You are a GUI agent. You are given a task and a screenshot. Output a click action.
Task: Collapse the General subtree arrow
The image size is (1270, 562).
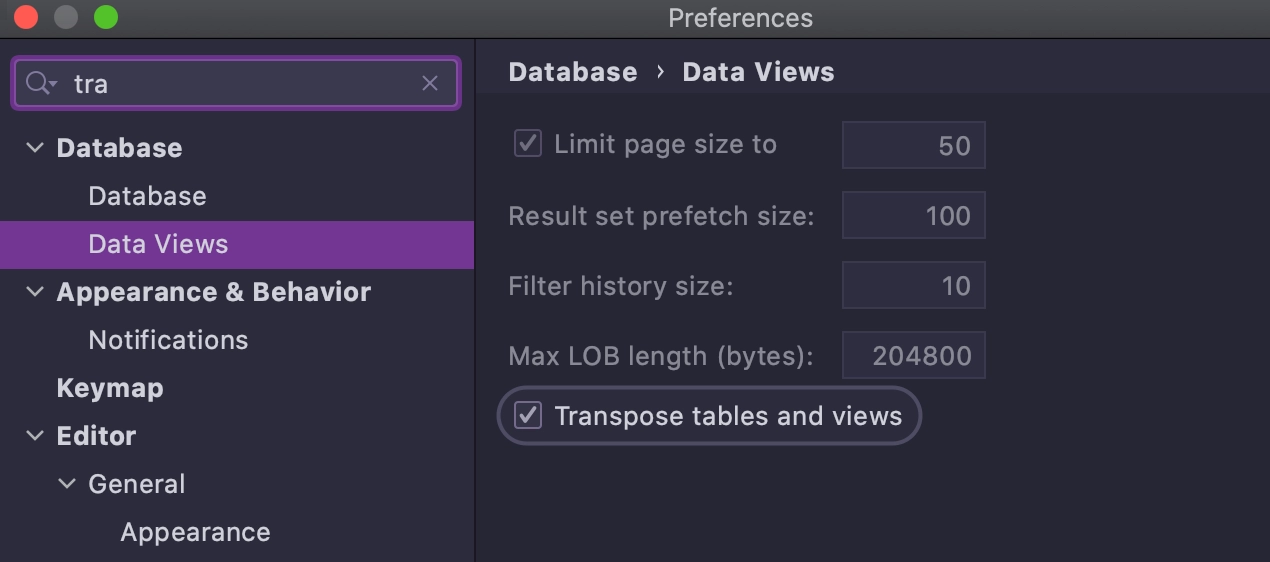point(67,484)
